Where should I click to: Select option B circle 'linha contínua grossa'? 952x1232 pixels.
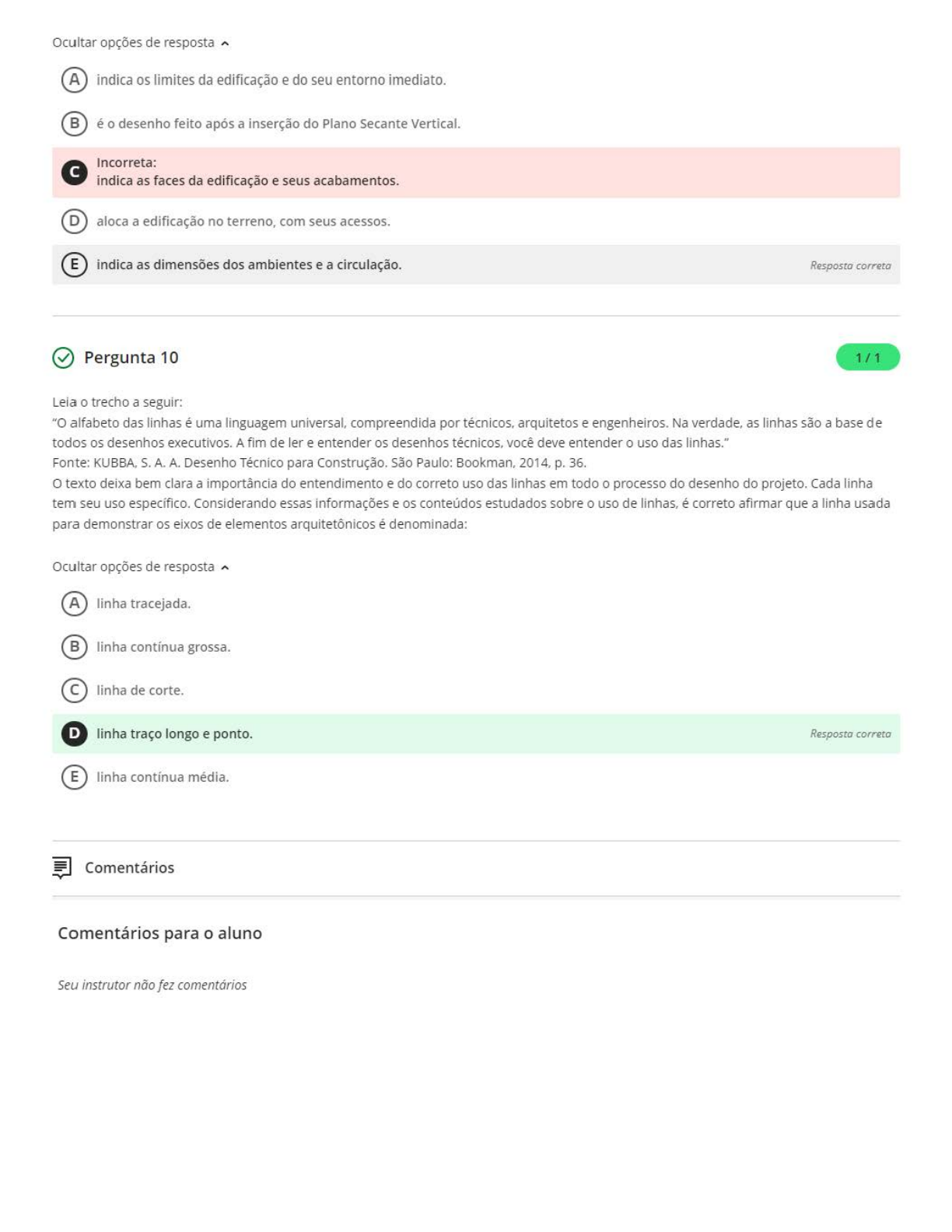(x=74, y=647)
